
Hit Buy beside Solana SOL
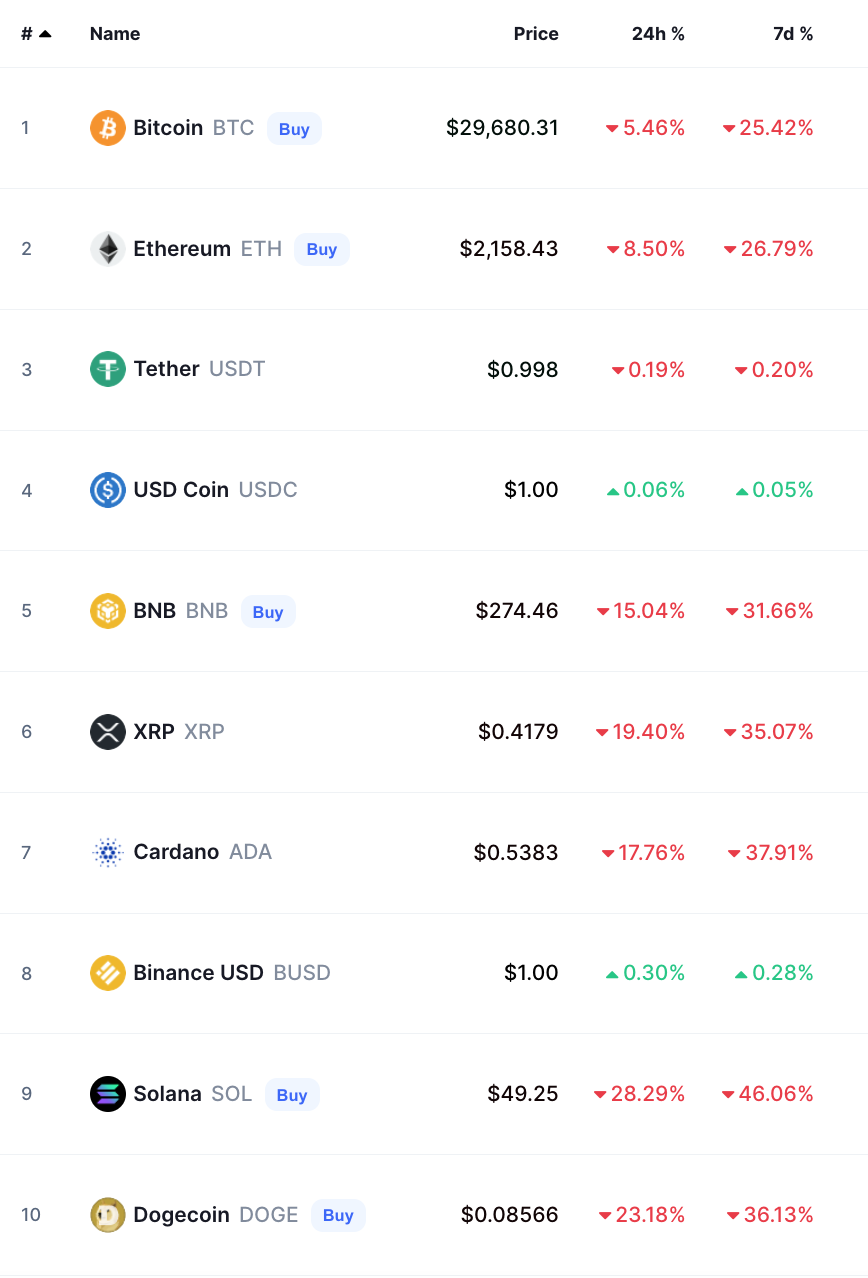[x=292, y=1095]
